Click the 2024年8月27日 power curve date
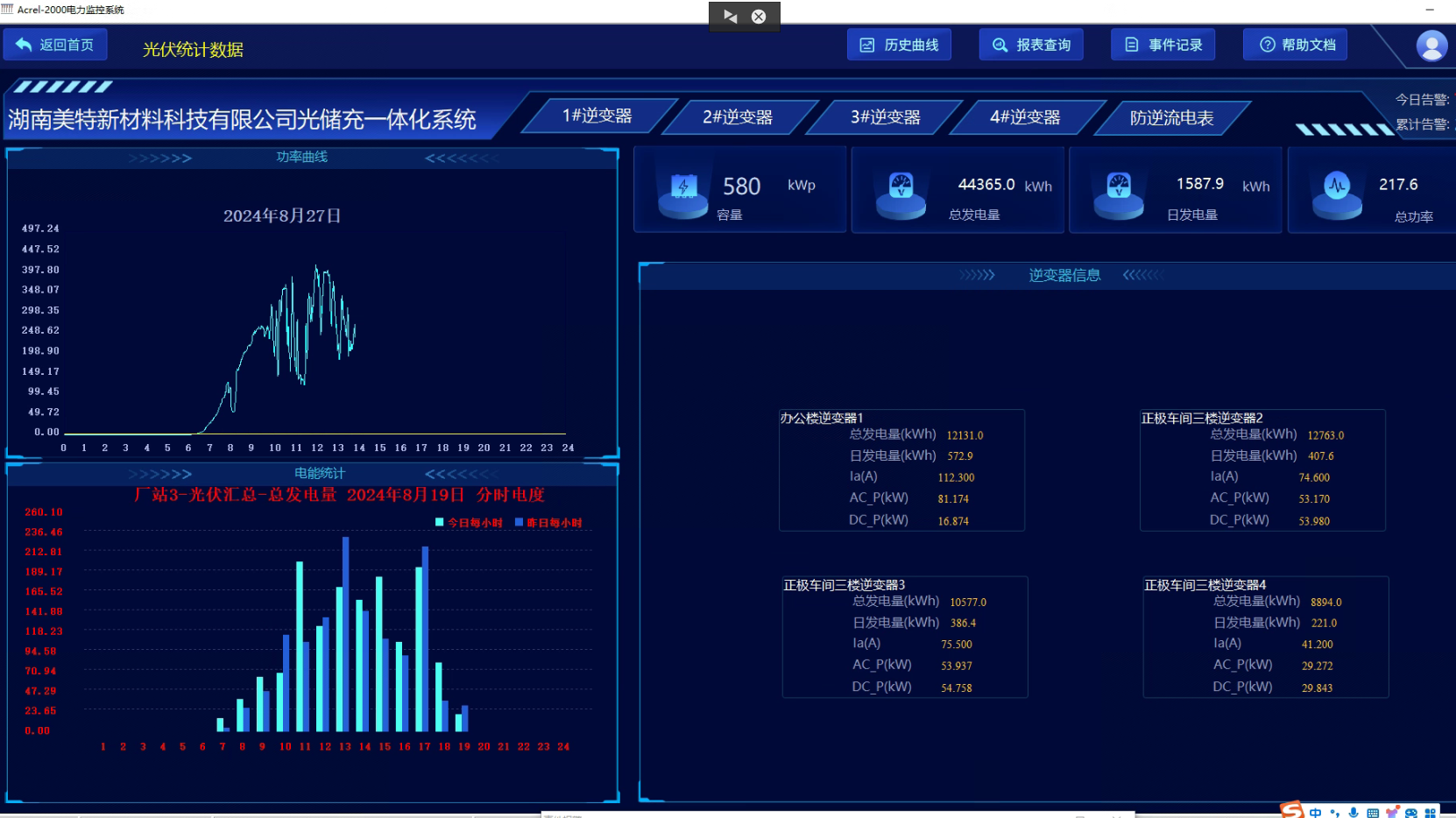This screenshot has height=818, width=1456. click(282, 215)
